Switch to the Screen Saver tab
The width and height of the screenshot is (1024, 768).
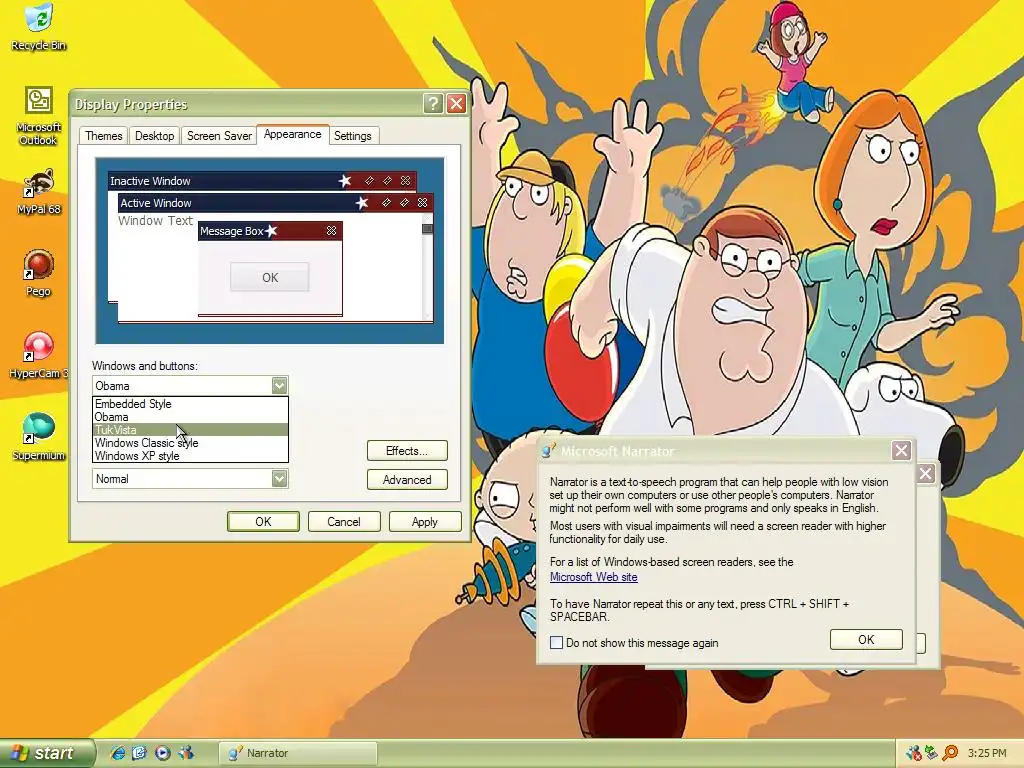click(x=219, y=136)
